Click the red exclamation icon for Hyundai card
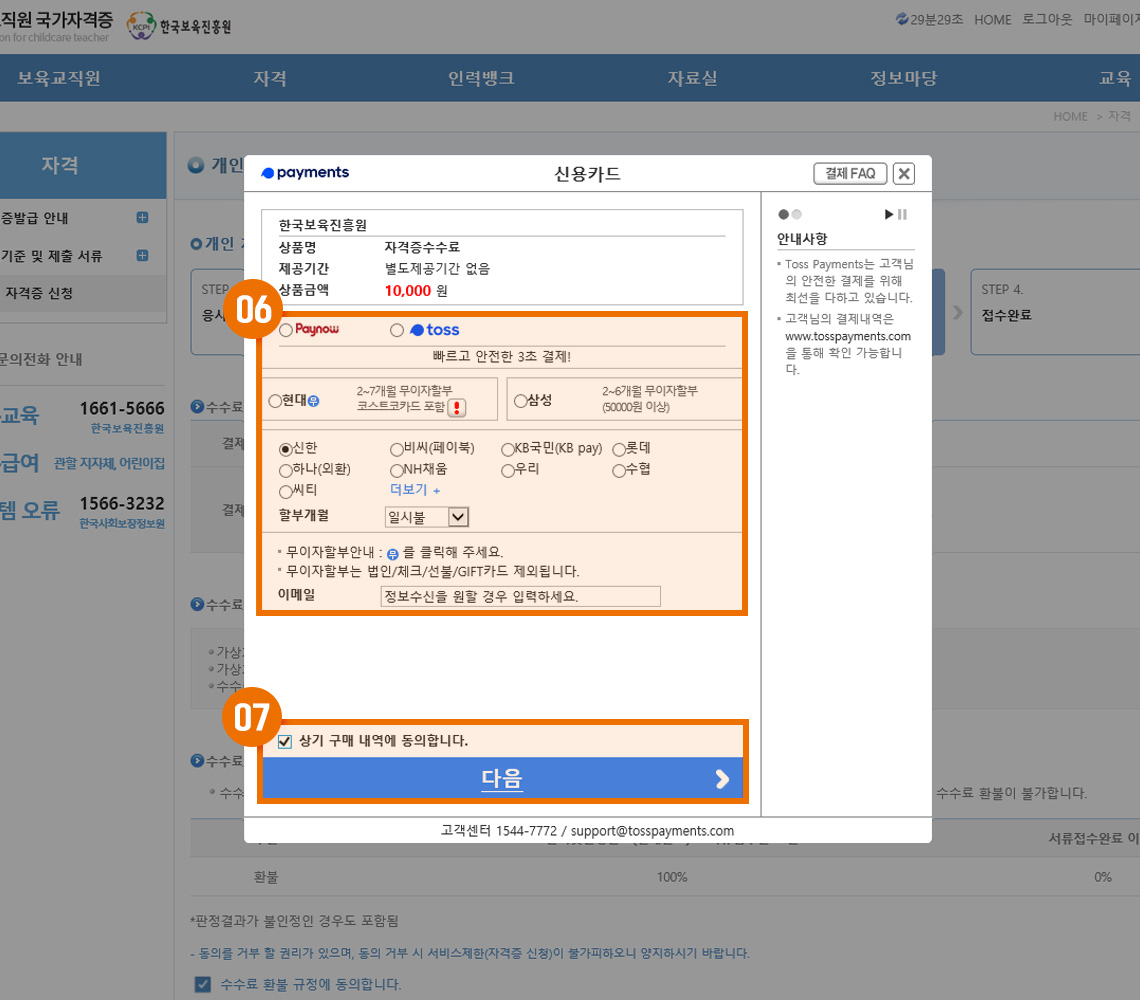This screenshot has width=1140, height=1000. tap(457, 407)
